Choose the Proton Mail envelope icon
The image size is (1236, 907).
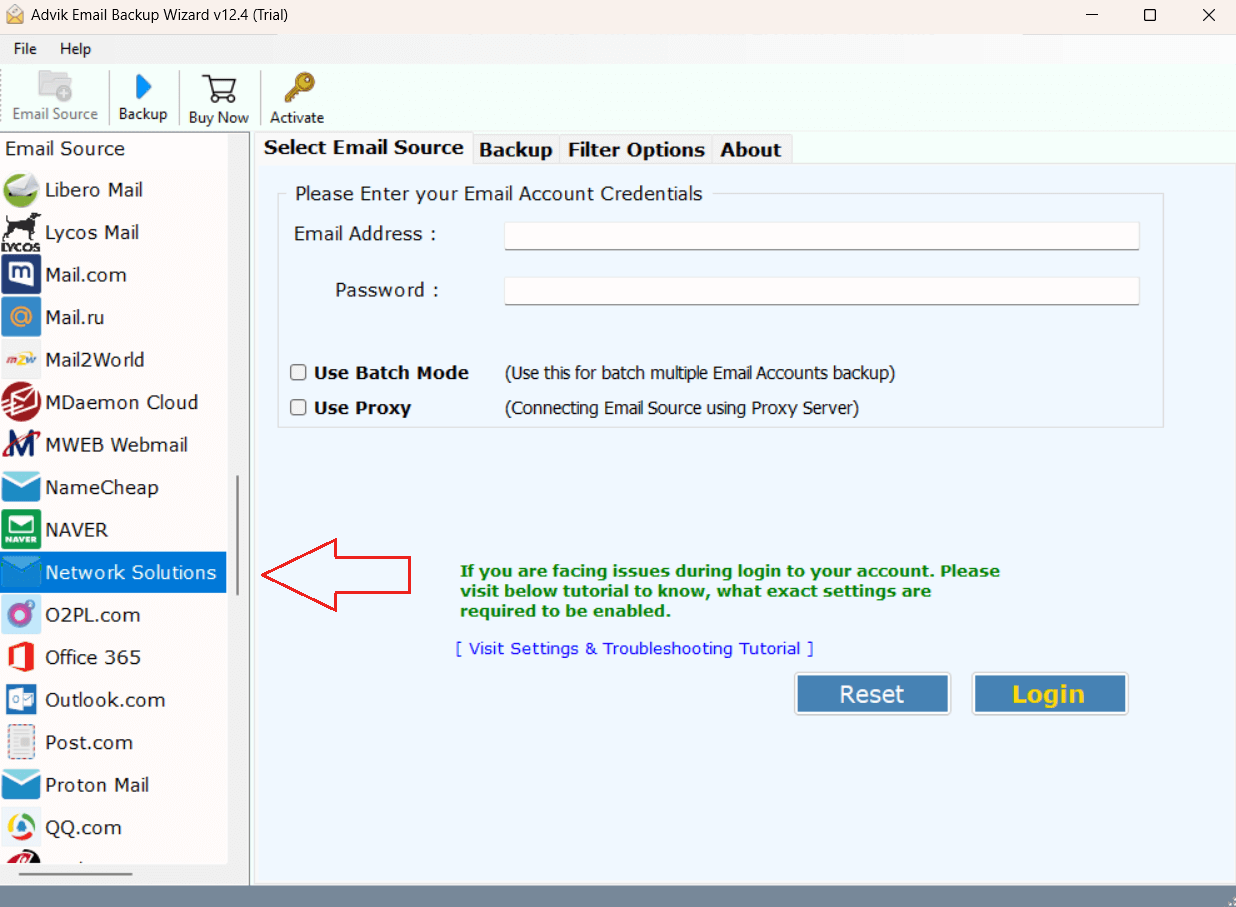click(21, 785)
